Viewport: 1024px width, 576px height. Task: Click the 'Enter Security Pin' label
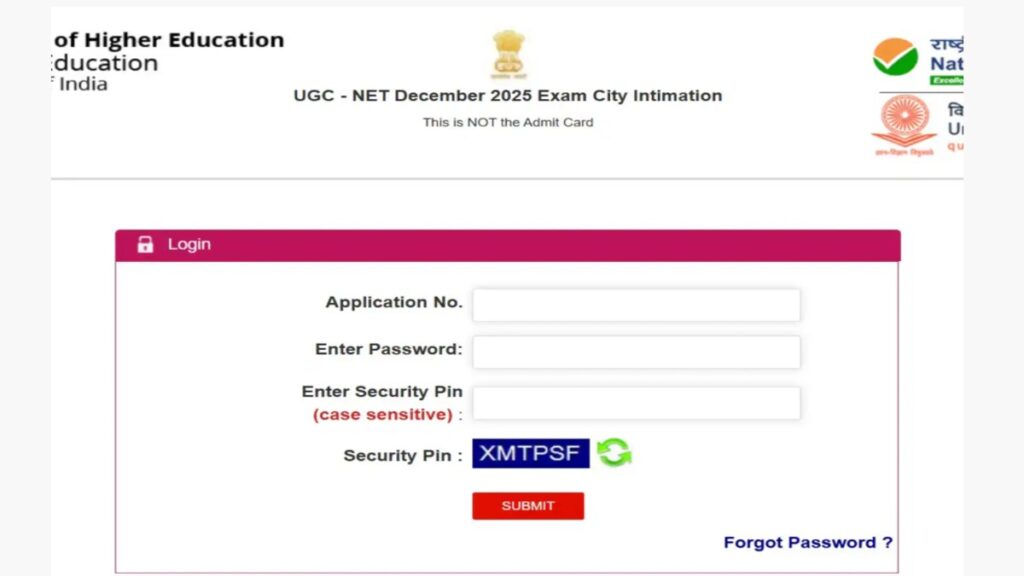[382, 392]
